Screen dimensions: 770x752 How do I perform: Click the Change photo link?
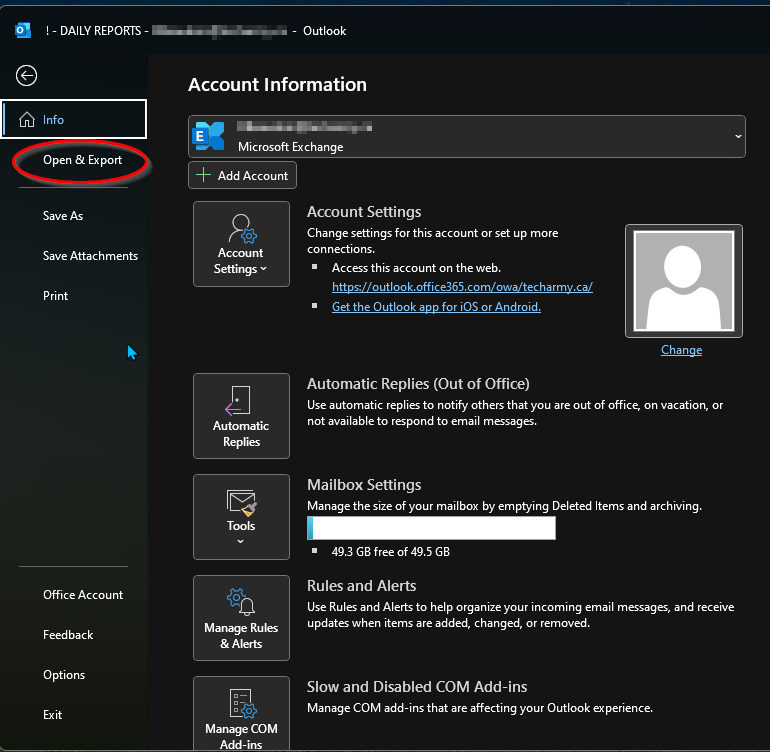681,350
